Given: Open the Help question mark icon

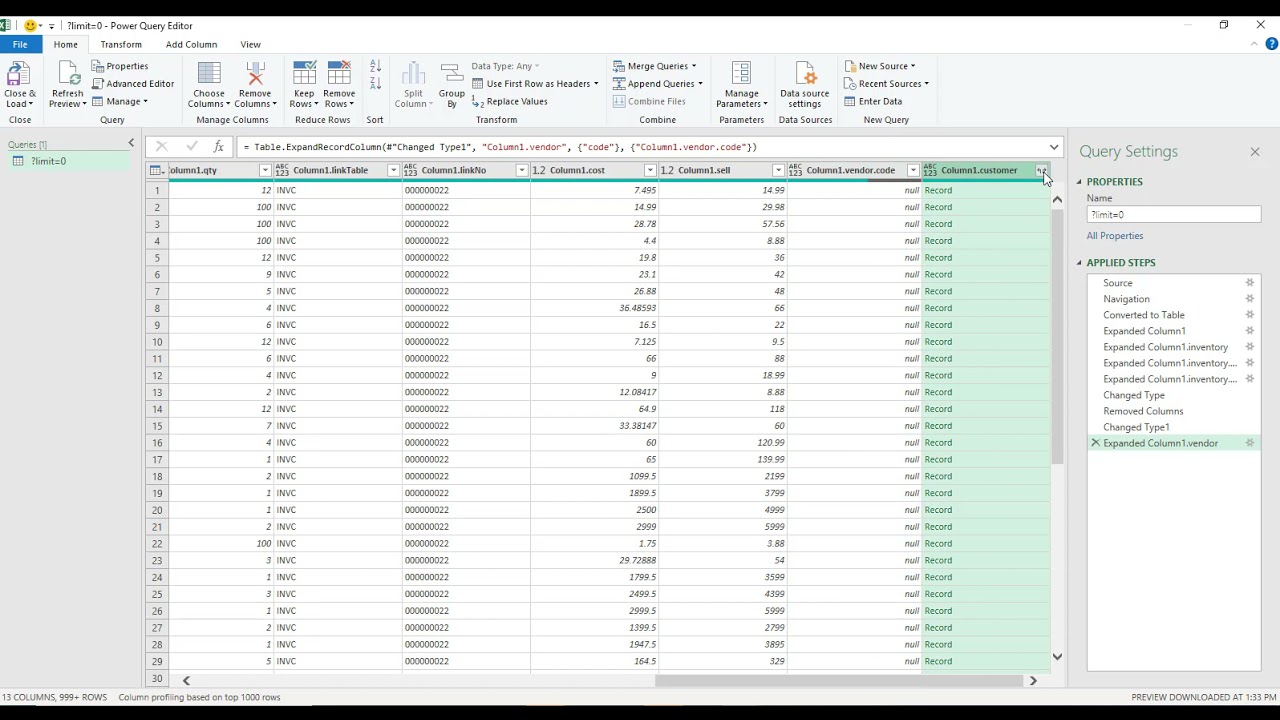Looking at the screenshot, I should (1271, 44).
